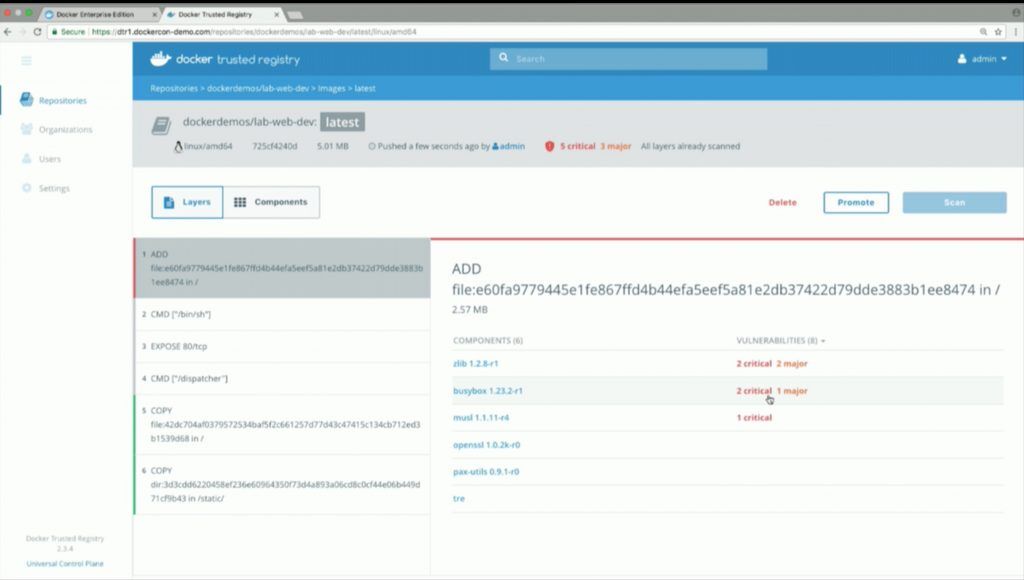Viewport: 1024px width, 580px height.
Task: Open the musl 1.1.11-r4 component link
Action: 481,417
